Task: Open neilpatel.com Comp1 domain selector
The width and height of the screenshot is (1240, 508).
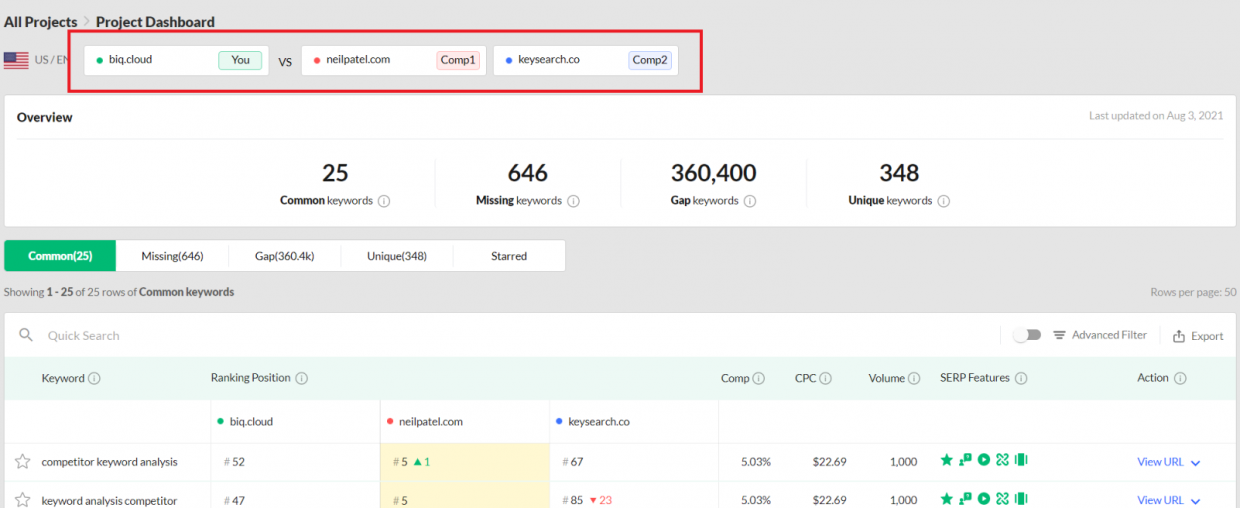Action: [x=395, y=60]
